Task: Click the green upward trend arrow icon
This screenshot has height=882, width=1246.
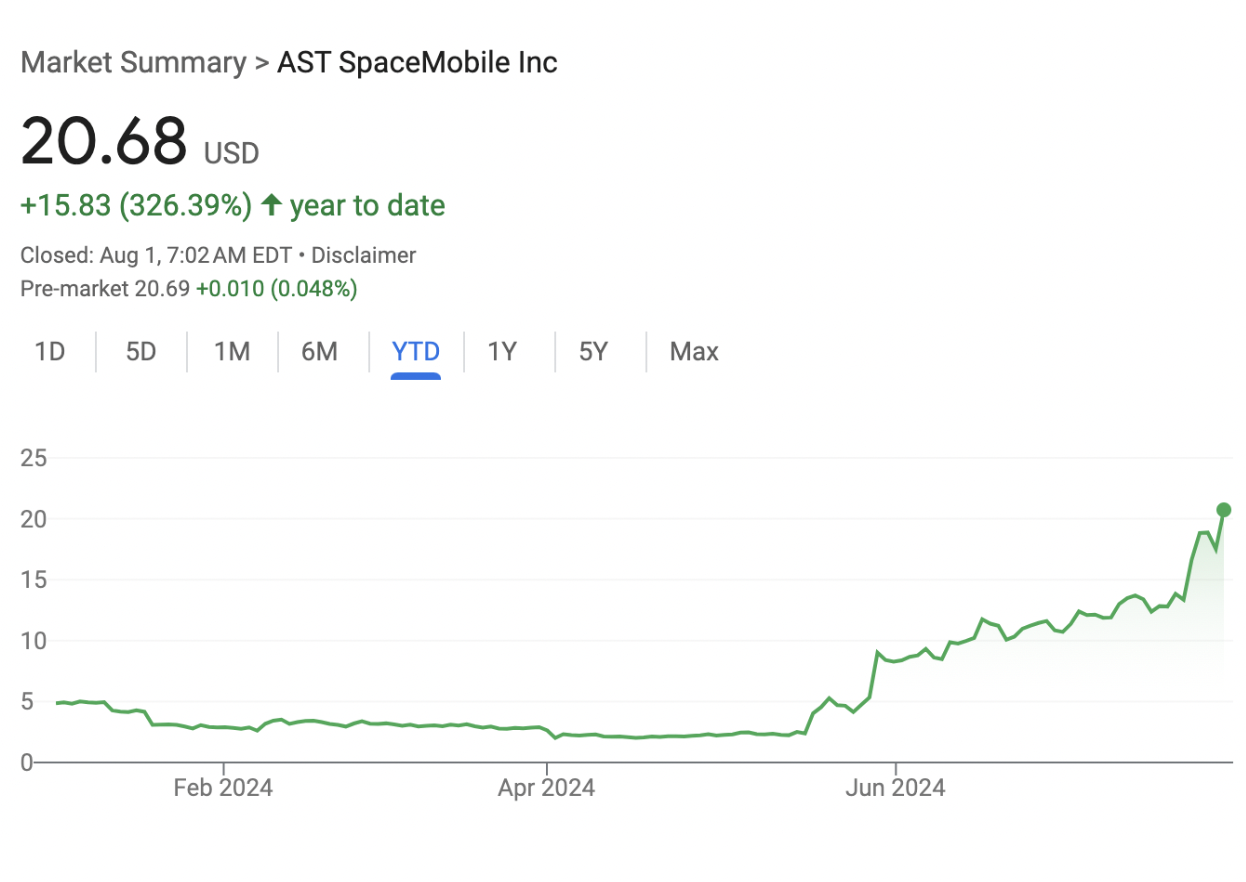Action: point(270,204)
